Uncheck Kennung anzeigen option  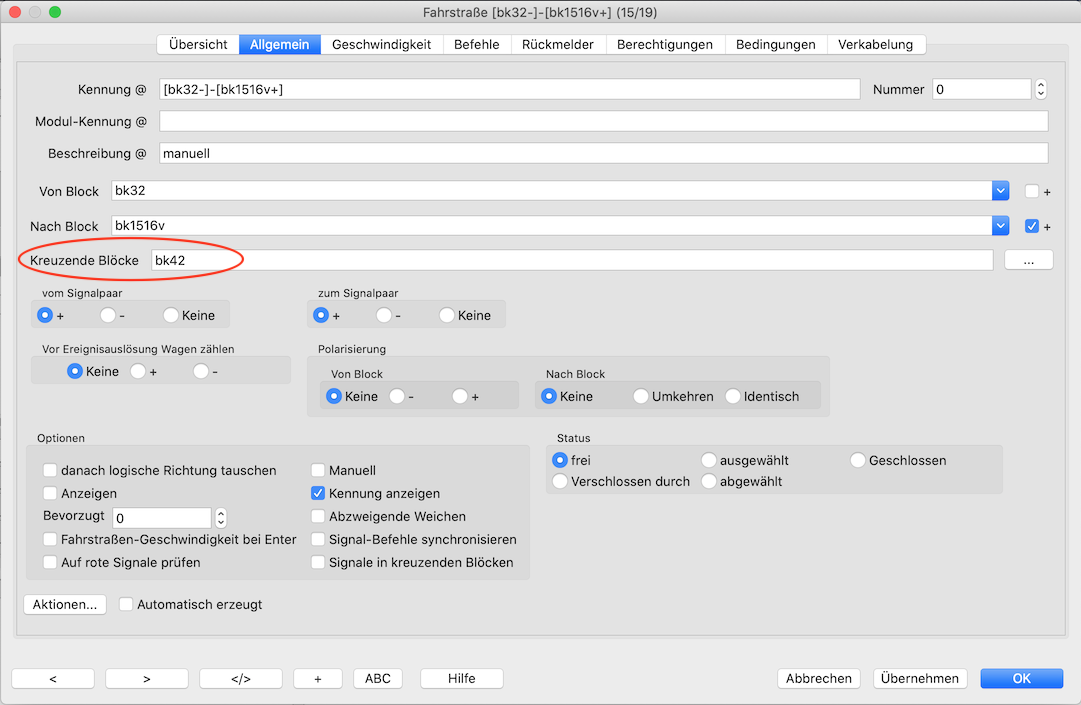point(319,493)
